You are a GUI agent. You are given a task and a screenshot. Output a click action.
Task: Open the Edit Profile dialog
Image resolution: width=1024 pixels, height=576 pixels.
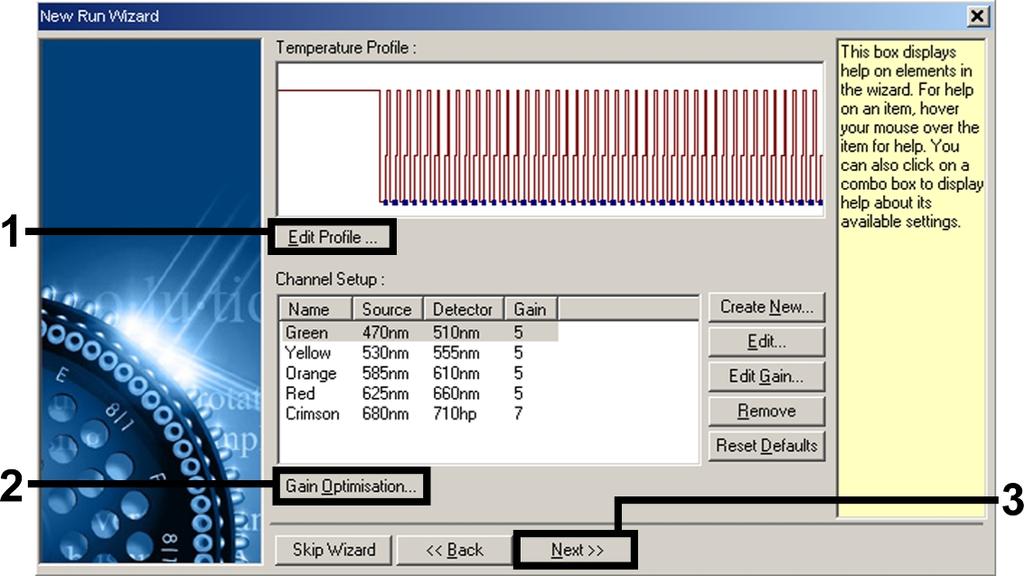point(332,237)
